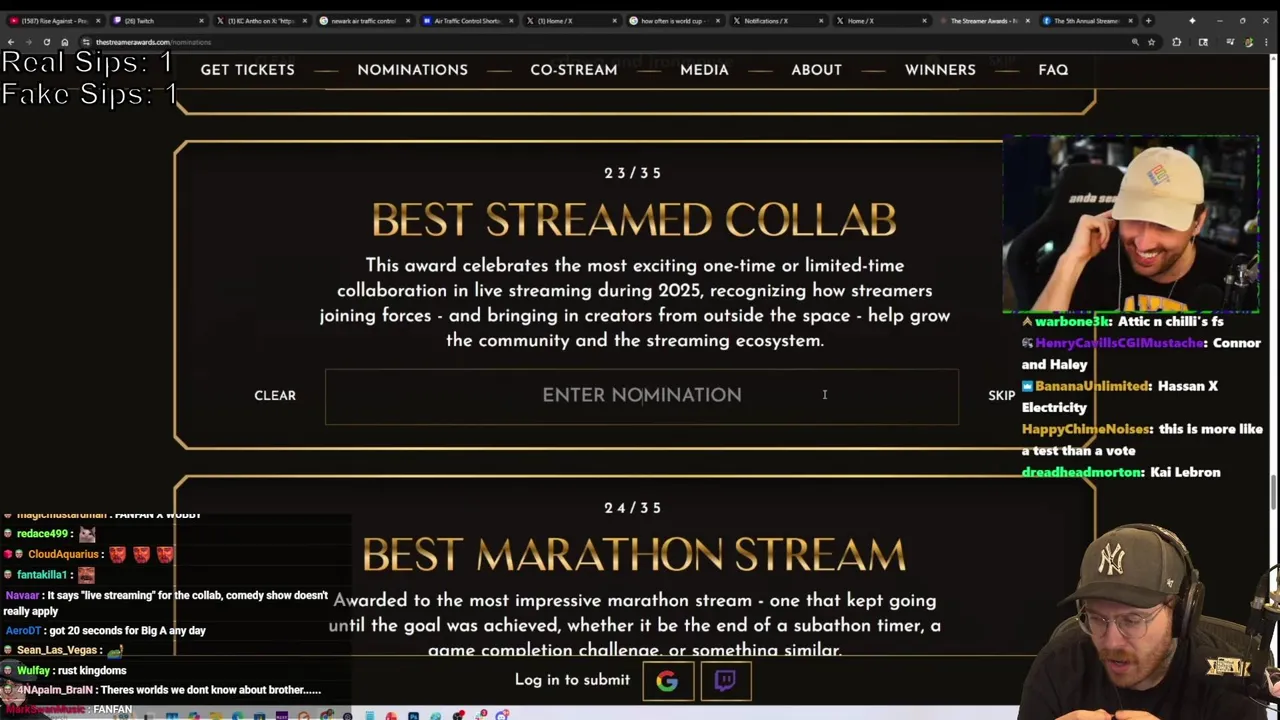This screenshot has height=720, width=1280.
Task: Open the ABOUT page link
Action: 816,70
